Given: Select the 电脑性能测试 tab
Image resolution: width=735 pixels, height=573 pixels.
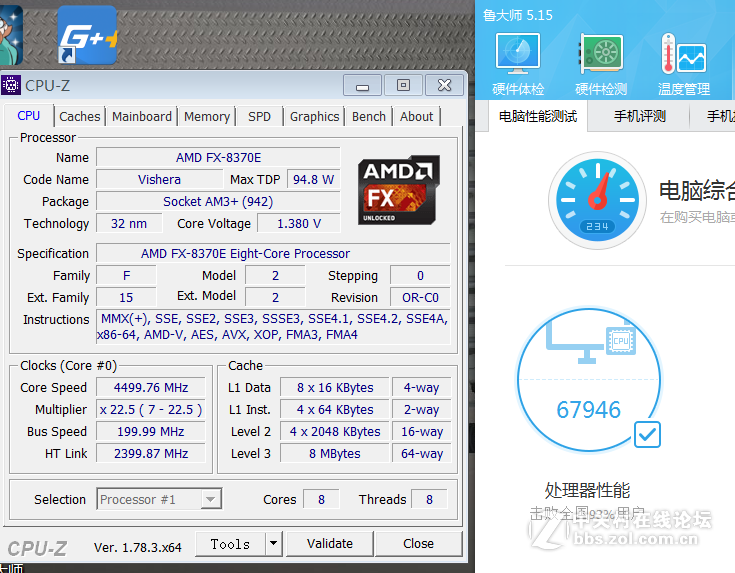Looking at the screenshot, I should click(538, 116).
